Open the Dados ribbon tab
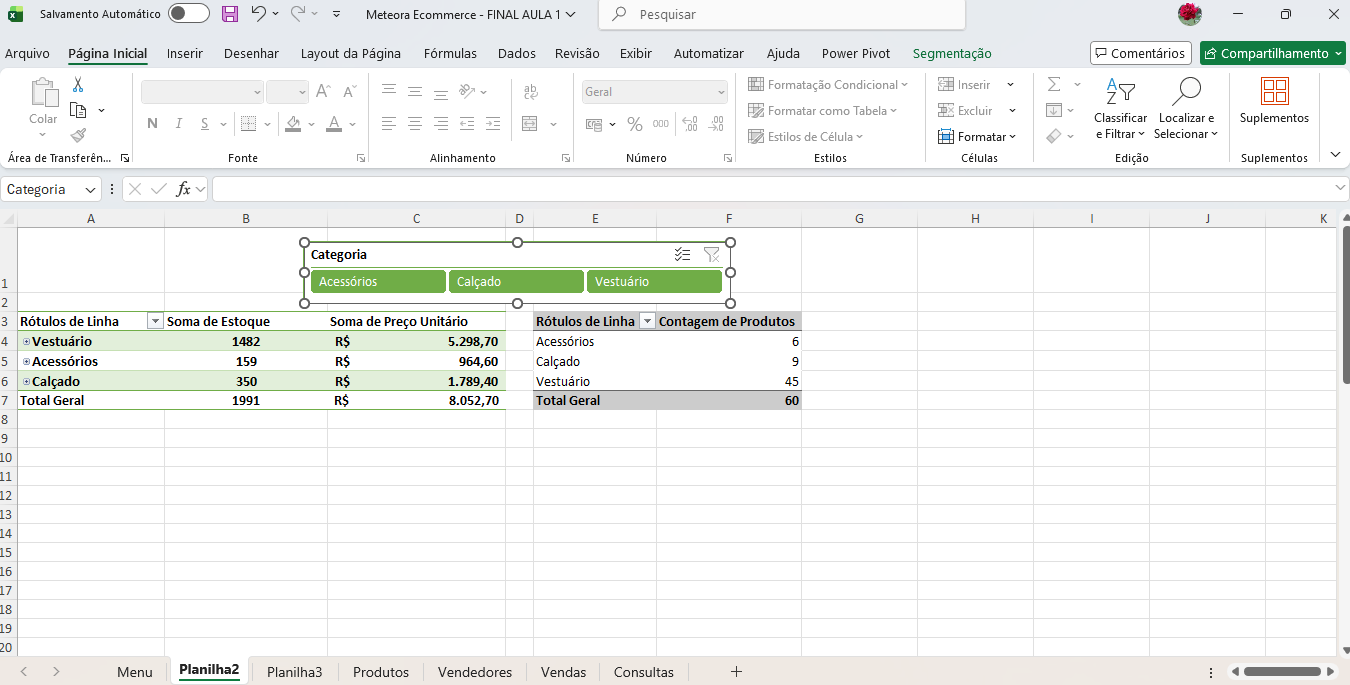Screen dimensions: 1350x685 516,54
